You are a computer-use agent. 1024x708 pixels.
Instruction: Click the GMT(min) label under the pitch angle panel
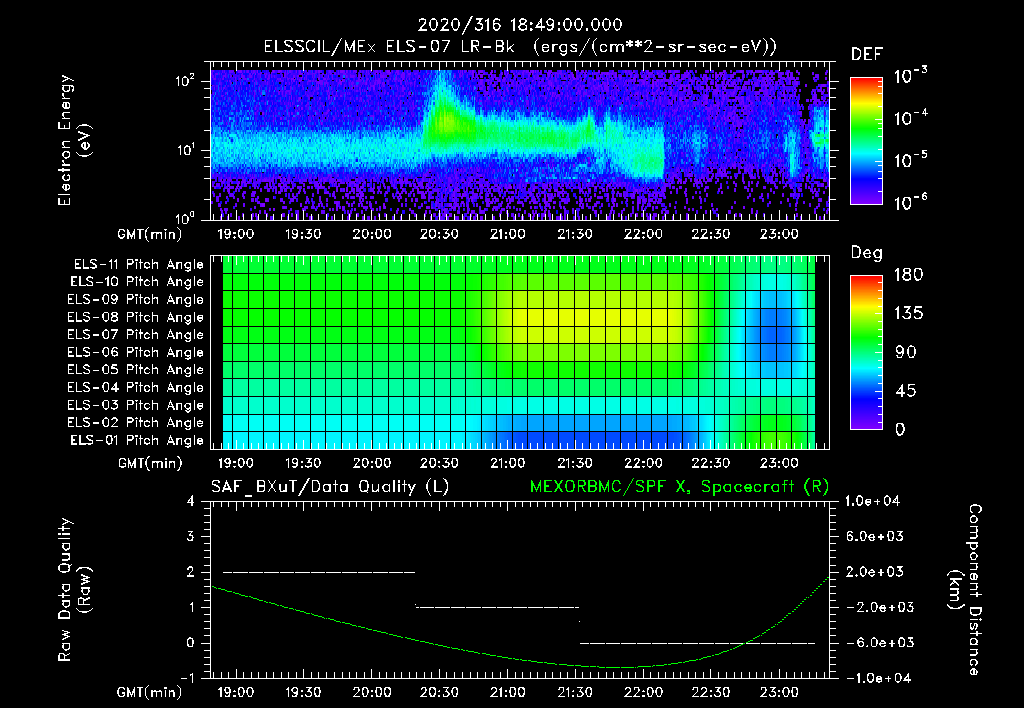point(149,464)
